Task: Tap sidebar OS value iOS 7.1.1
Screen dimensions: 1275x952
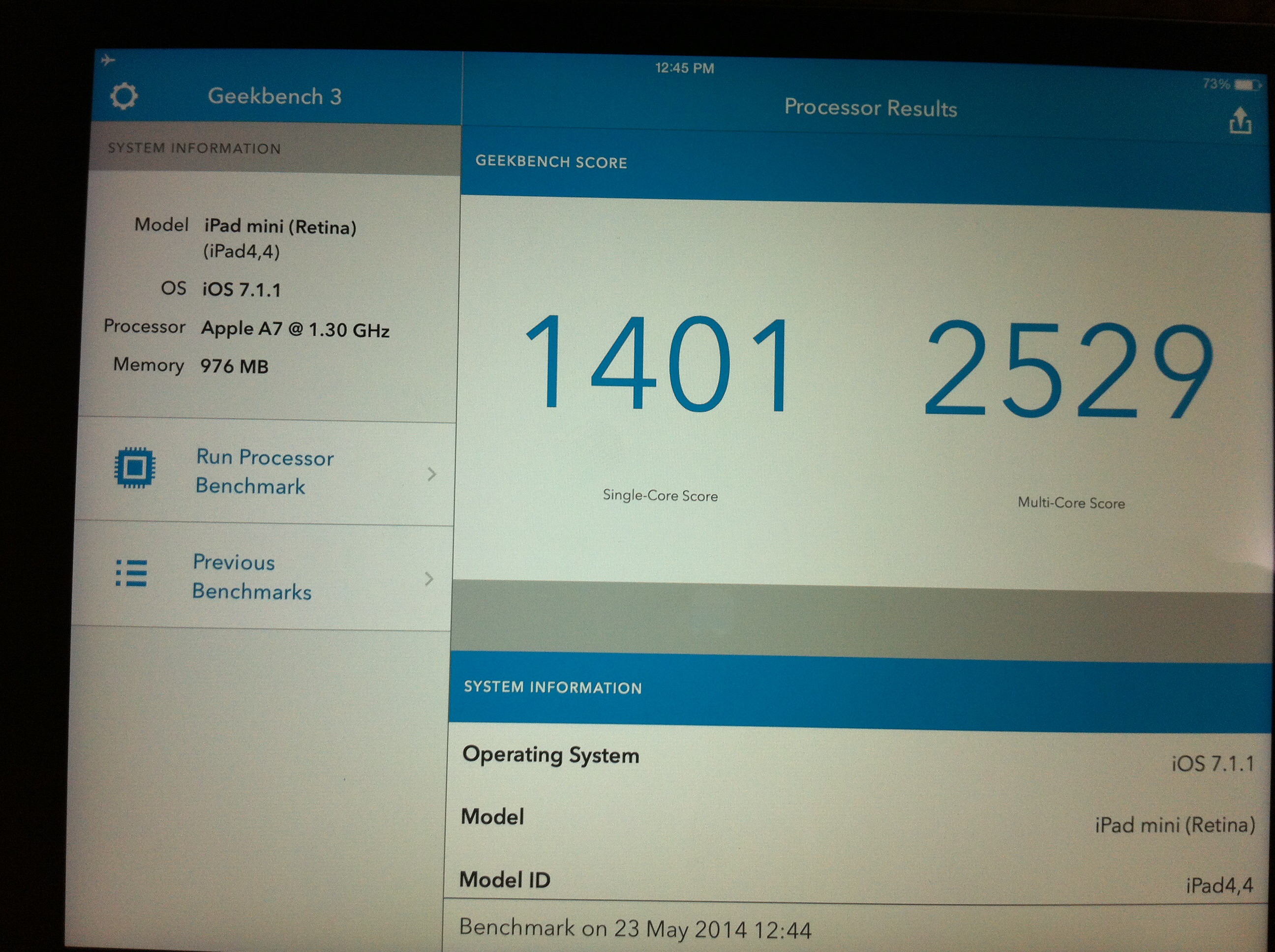Action: coord(241,289)
